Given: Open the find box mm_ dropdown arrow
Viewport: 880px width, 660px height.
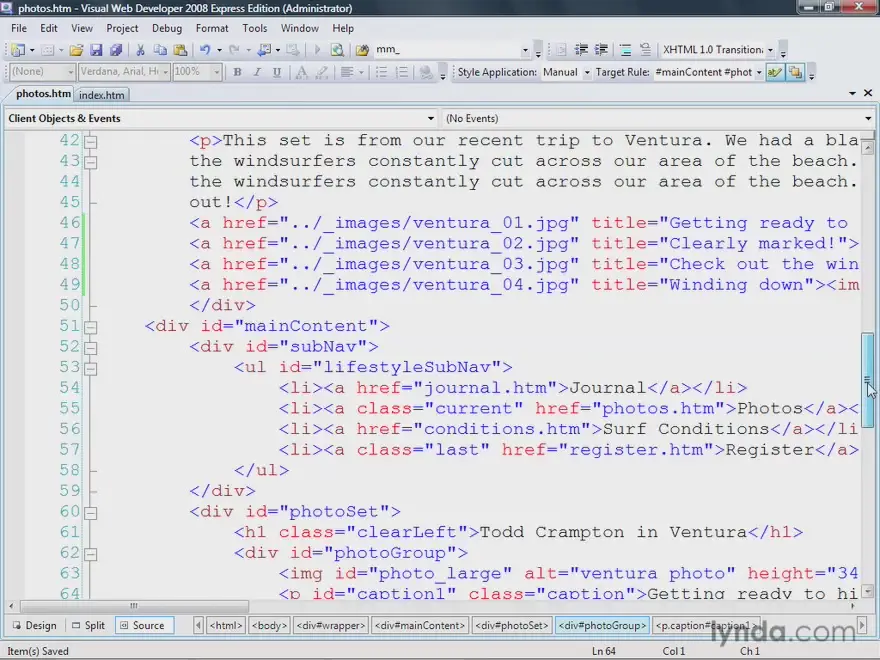Looking at the screenshot, I should tap(525, 51).
